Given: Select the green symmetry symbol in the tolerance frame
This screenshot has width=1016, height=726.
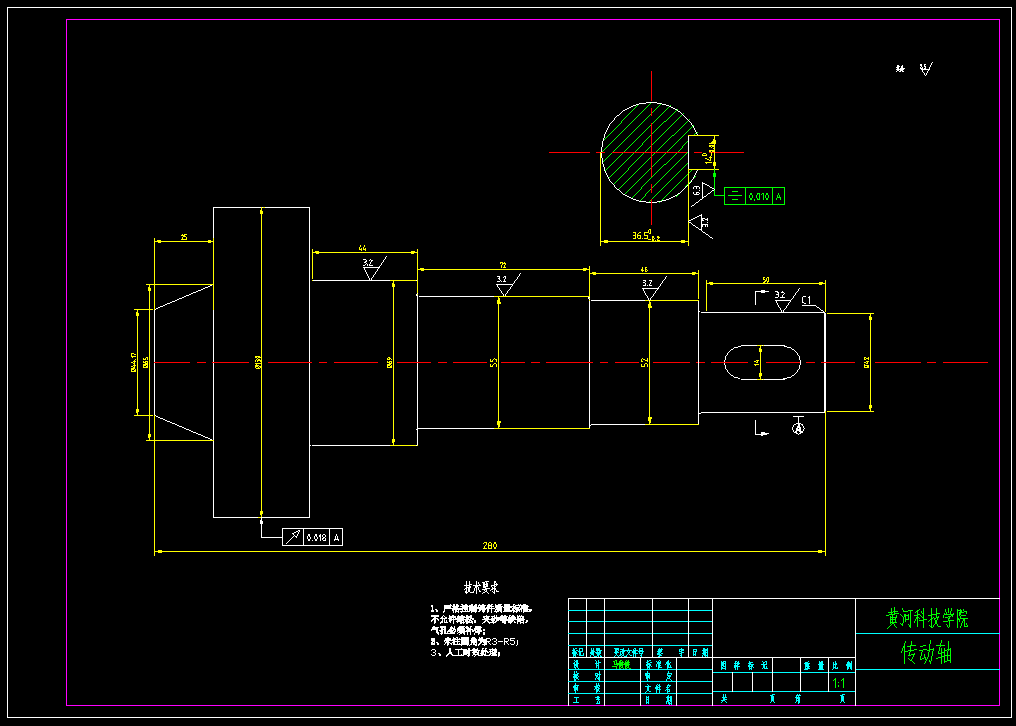Looking at the screenshot, I should (x=734, y=196).
